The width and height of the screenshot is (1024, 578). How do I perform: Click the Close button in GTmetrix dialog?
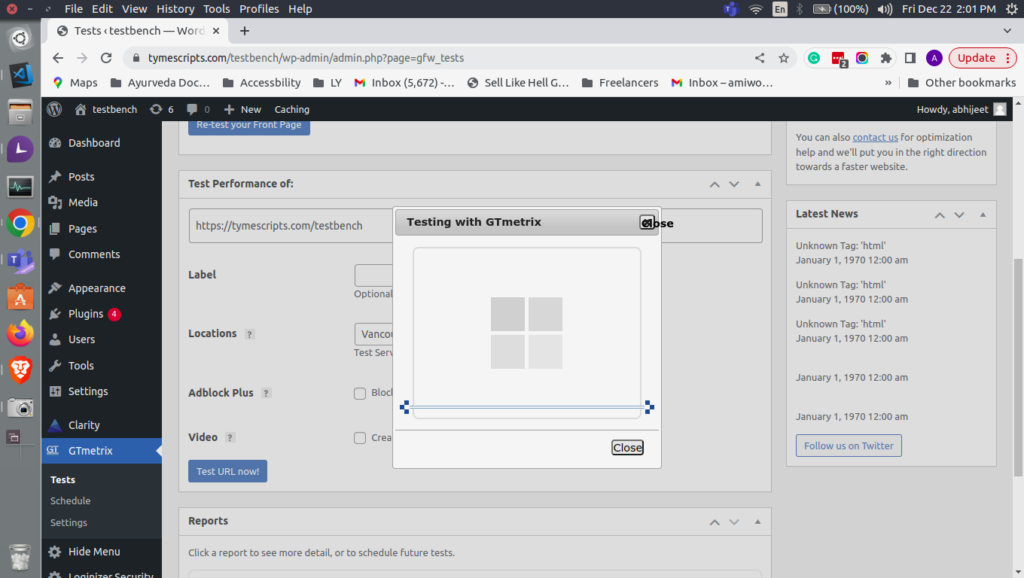[627, 448]
